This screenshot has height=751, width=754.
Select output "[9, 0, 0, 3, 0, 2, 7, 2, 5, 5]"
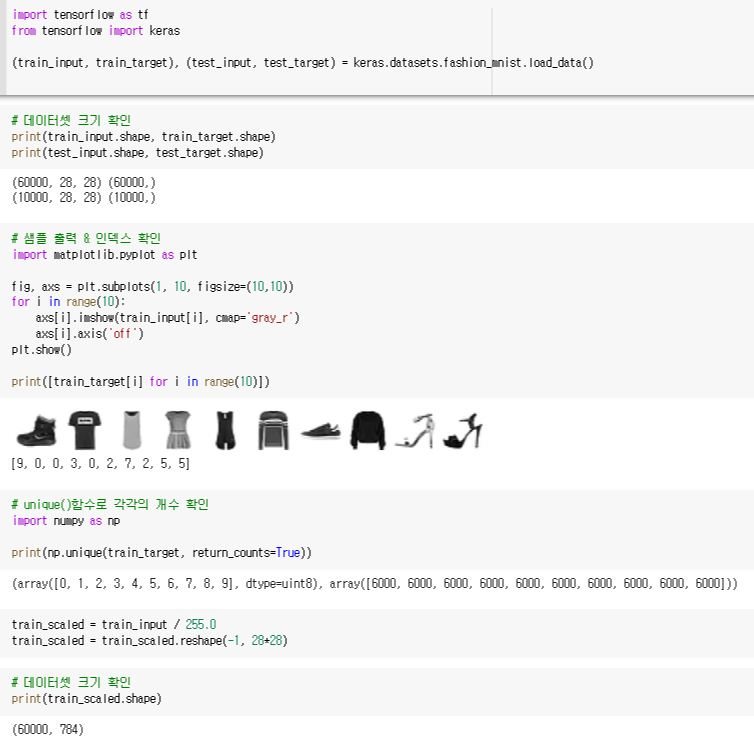tap(101, 464)
